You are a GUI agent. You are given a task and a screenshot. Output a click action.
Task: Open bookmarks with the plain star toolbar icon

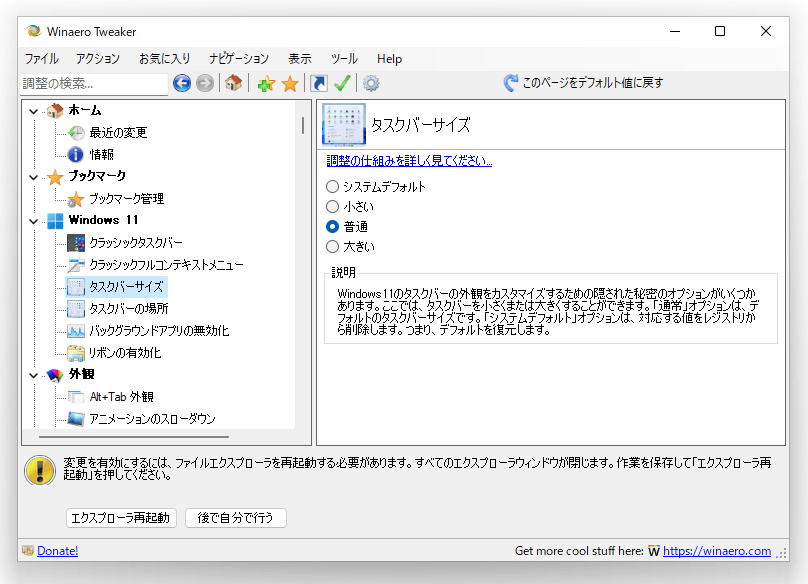click(x=290, y=84)
